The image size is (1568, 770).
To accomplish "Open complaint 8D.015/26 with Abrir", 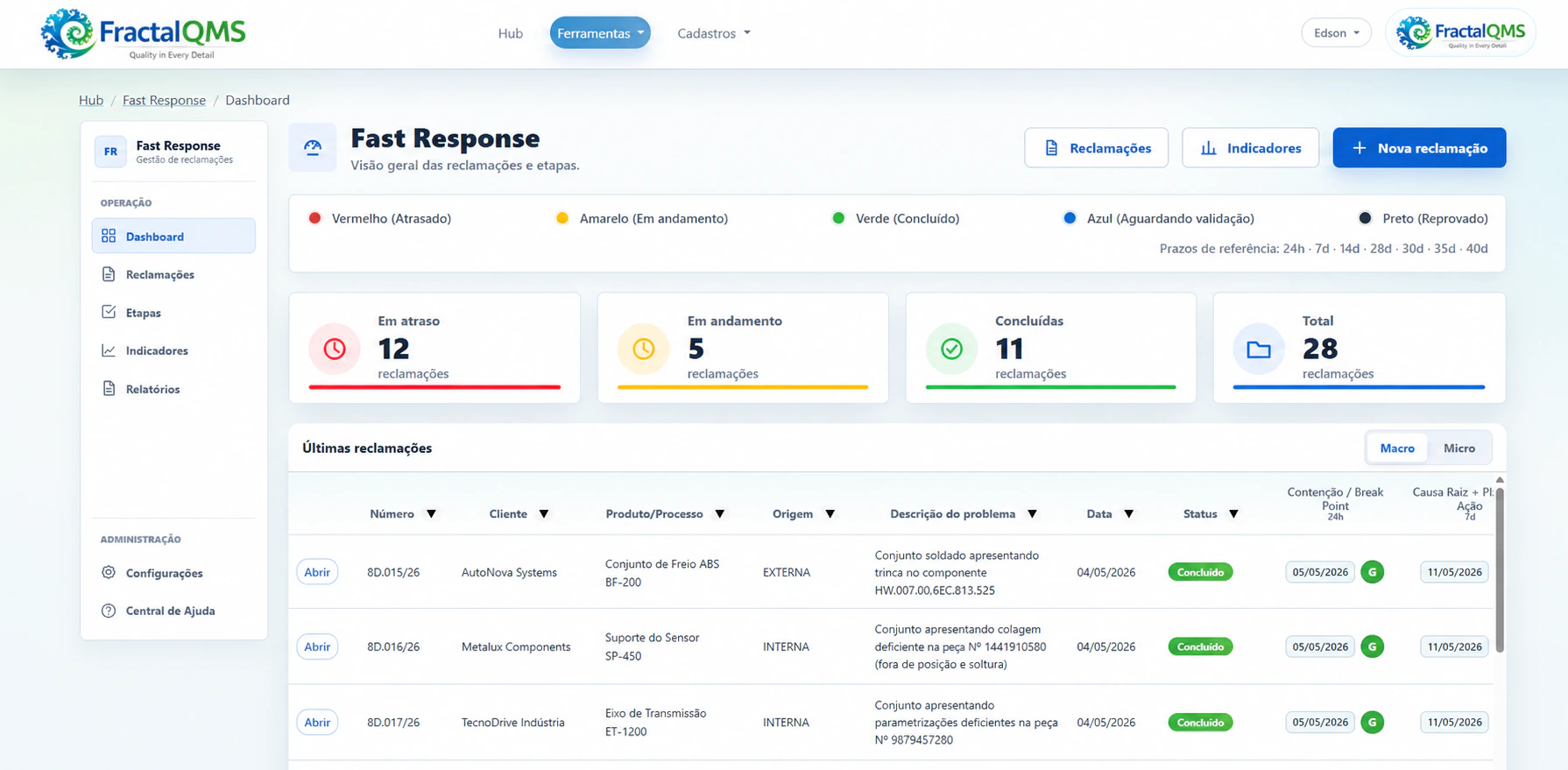I will click(317, 572).
